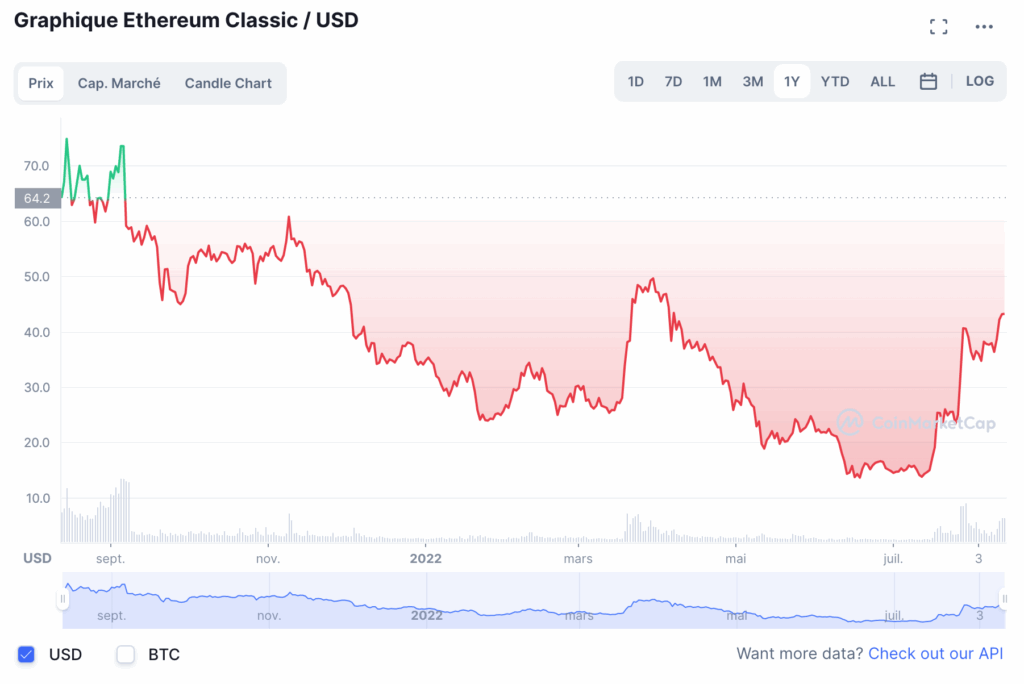Choose the 1M time range
The height and width of the screenshot is (684, 1024).
click(712, 82)
